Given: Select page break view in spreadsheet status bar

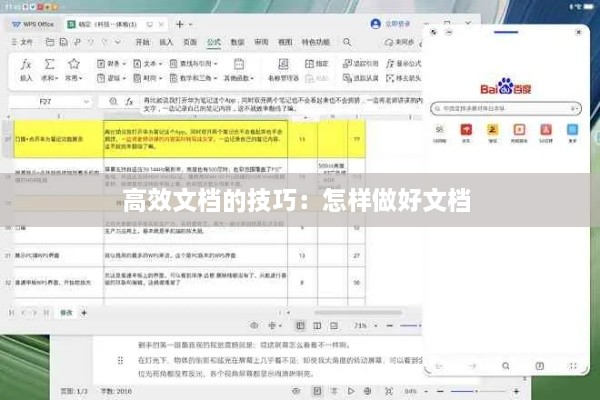Looking at the screenshot, I should (317, 325).
